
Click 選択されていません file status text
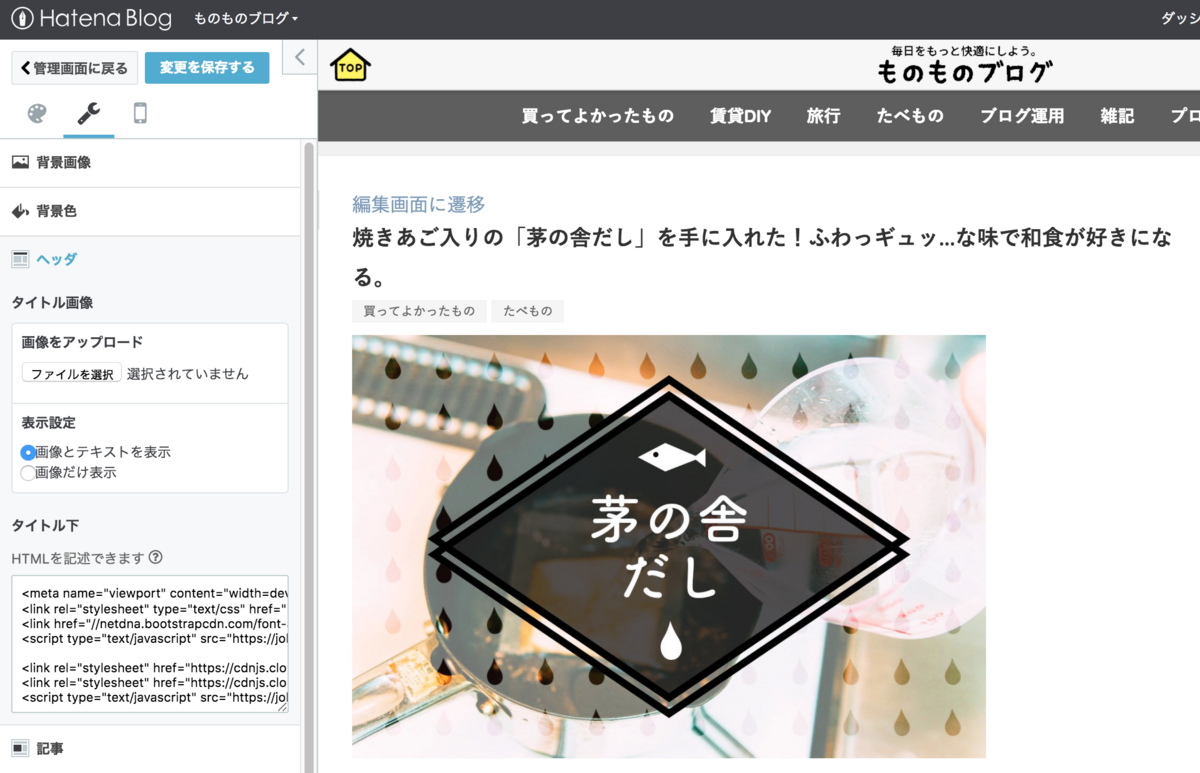(x=188, y=374)
